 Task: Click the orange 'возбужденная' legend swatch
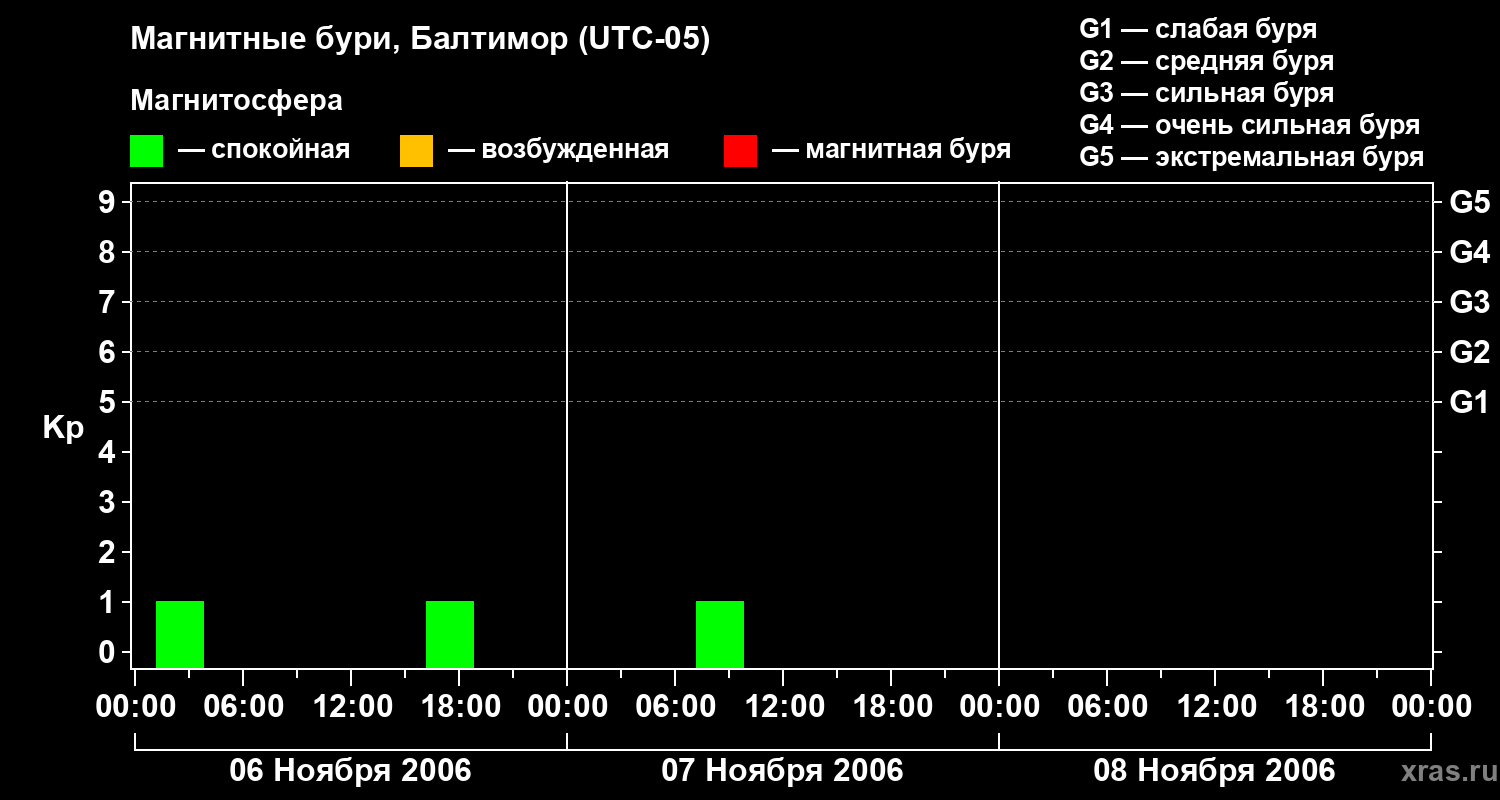pos(416,151)
